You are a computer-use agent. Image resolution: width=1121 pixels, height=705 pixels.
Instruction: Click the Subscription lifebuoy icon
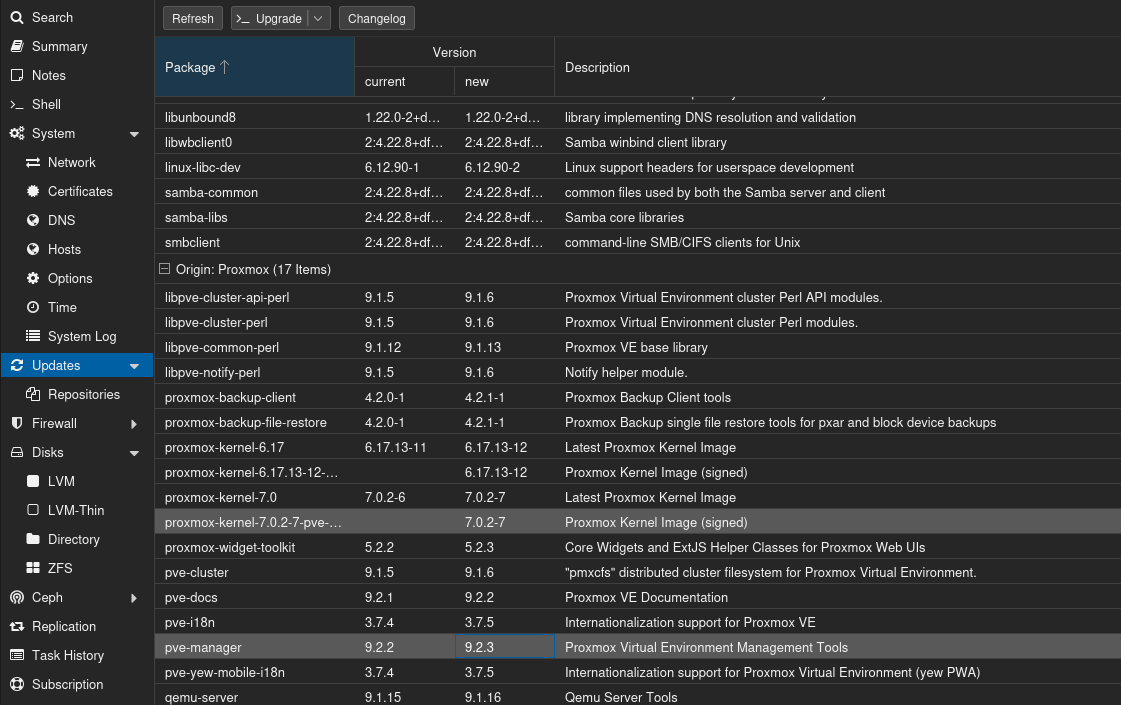click(17, 684)
